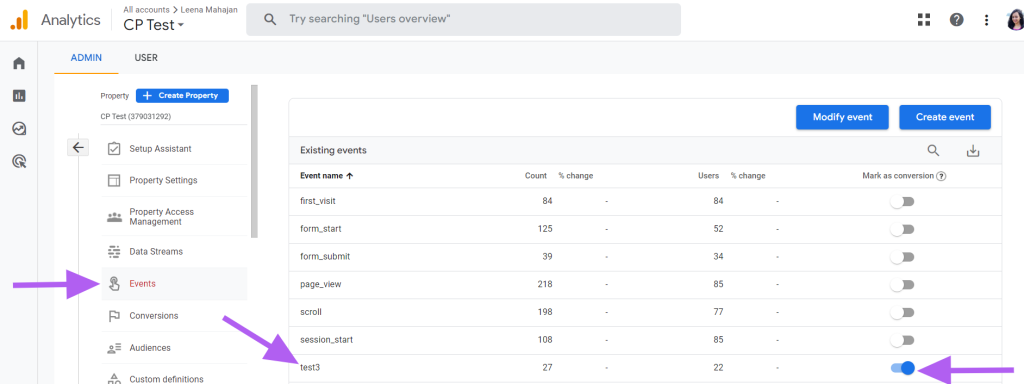Search existing events using the magnifier icon
1024x384 pixels.
pyautogui.click(x=933, y=151)
